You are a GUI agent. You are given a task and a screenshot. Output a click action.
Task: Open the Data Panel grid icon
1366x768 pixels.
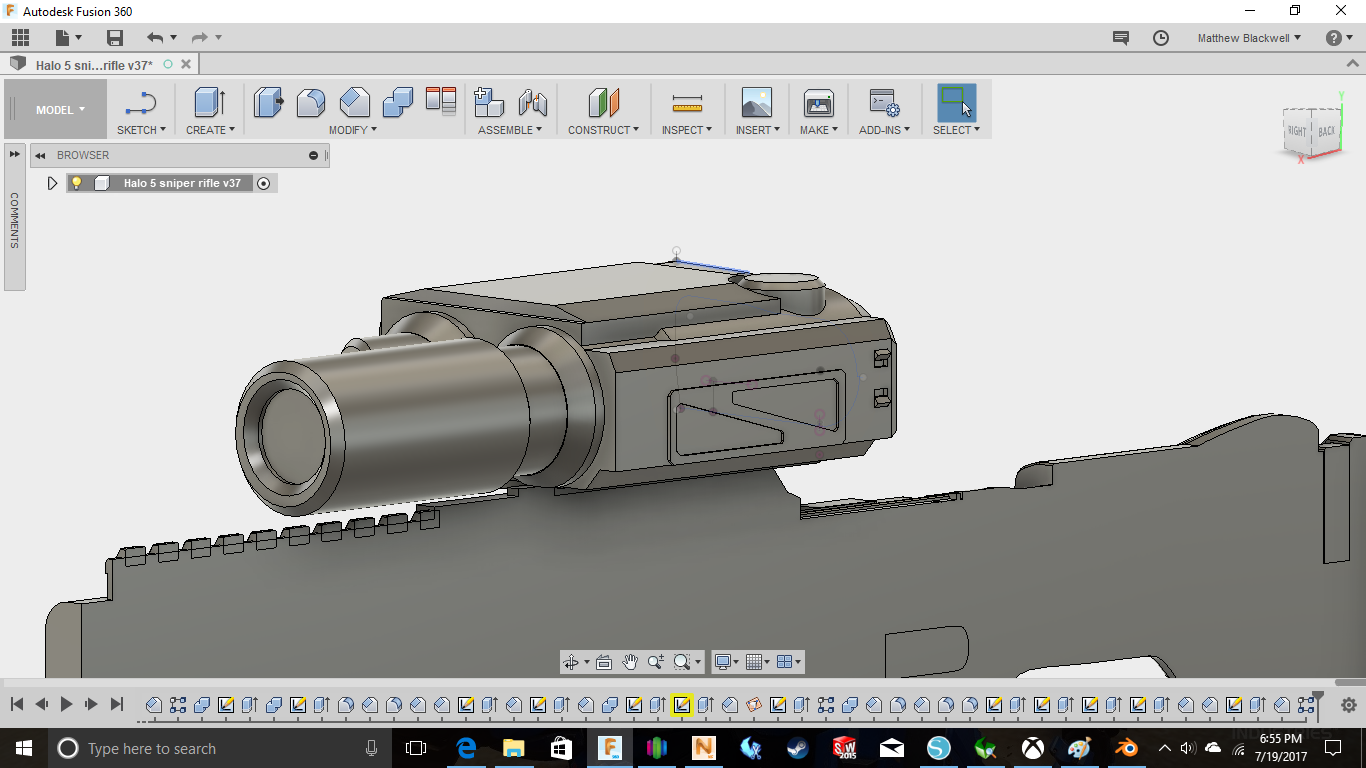(x=20, y=38)
